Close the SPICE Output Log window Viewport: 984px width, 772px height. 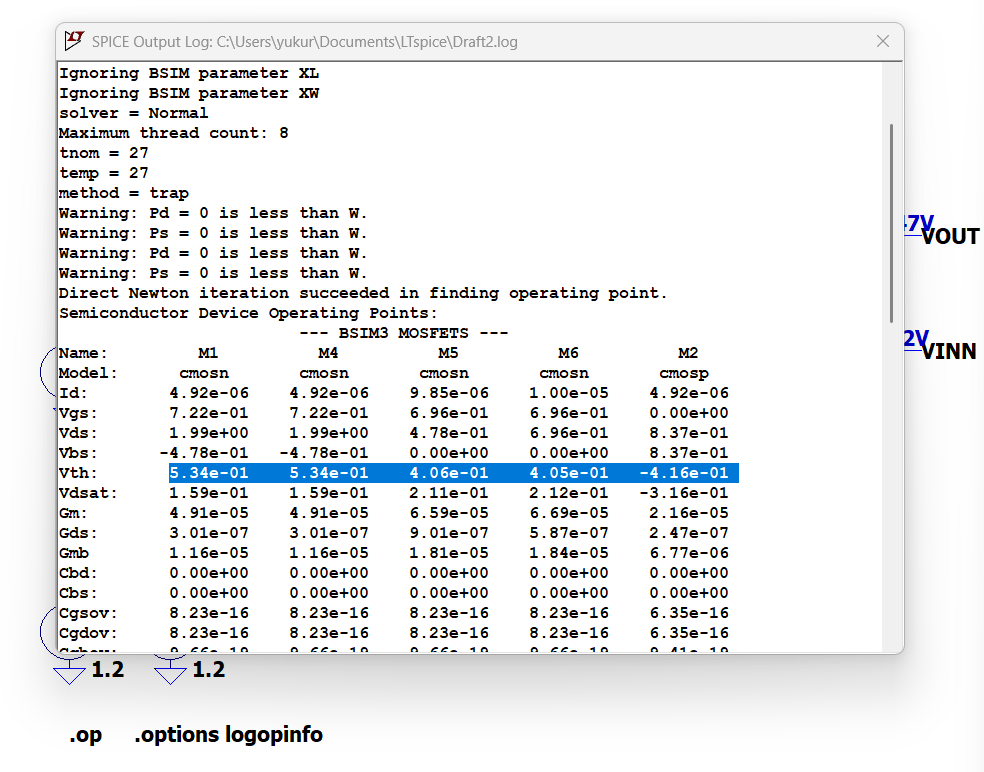[x=882, y=41]
